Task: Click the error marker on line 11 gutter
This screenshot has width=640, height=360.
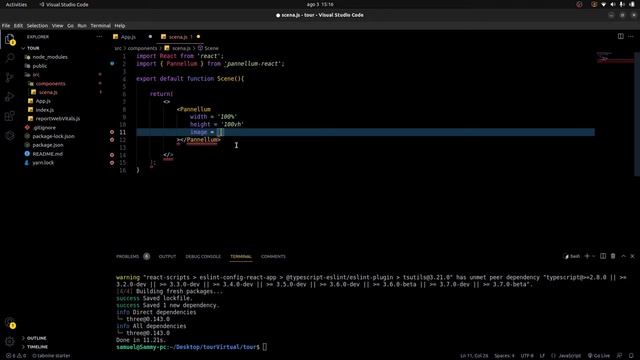Action: [112, 132]
